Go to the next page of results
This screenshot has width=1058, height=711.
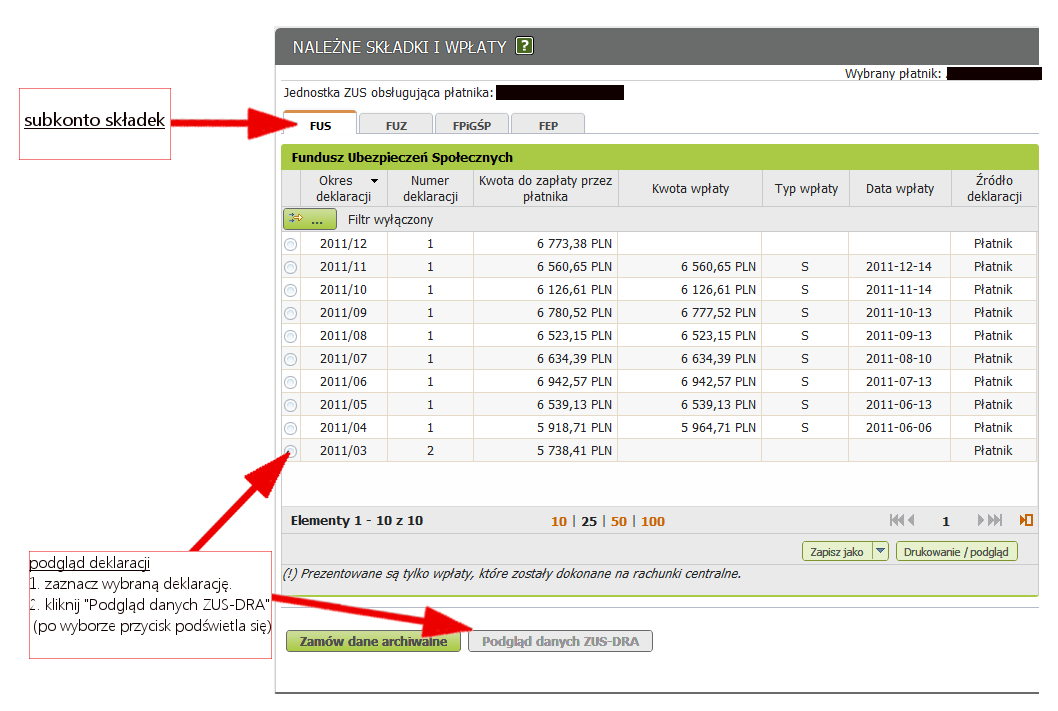coord(982,520)
